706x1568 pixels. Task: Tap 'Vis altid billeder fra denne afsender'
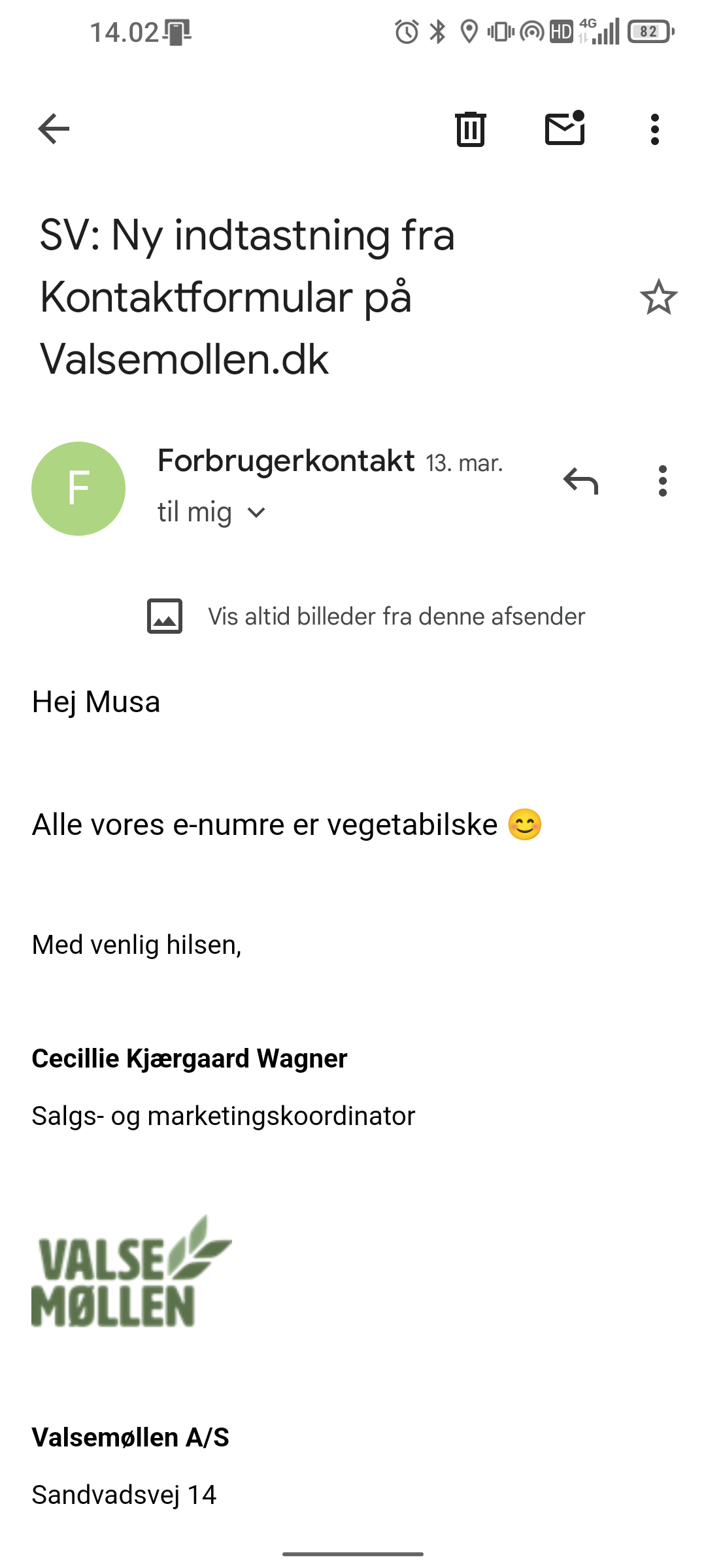click(396, 617)
